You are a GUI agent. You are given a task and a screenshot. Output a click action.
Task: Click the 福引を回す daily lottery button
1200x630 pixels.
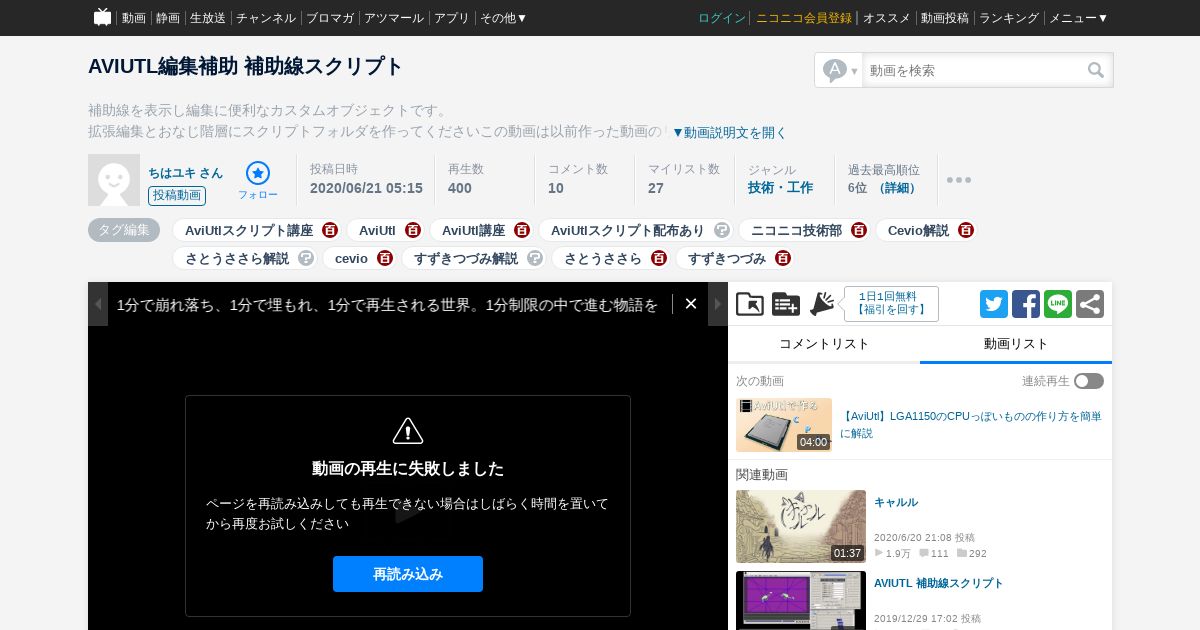891,304
